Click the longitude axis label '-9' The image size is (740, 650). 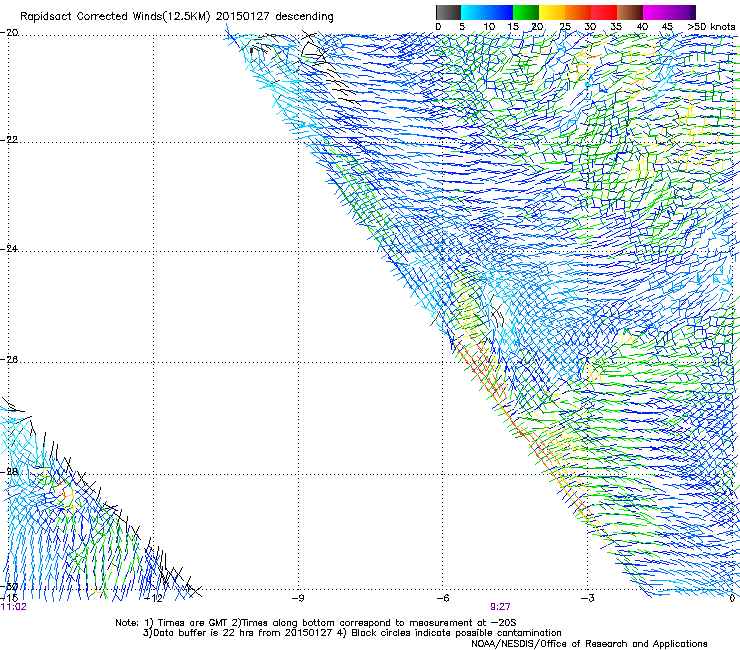(298, 598)
